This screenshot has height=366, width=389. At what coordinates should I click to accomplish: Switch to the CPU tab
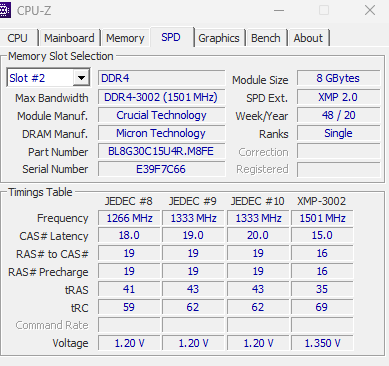pos(17,38)
